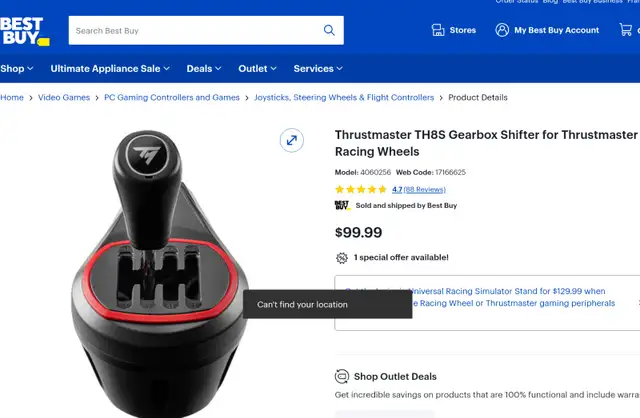Focus the Search Best Buy field
640x418 pixels.
pyautogui.click(x=196, y=31)
